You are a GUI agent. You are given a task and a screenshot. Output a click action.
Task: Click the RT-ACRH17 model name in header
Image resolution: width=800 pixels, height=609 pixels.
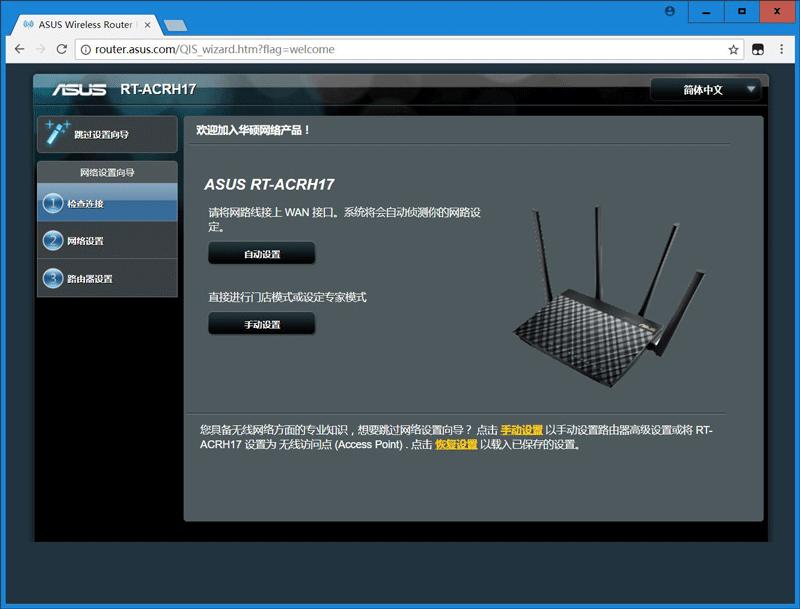(x=158, y=89)
